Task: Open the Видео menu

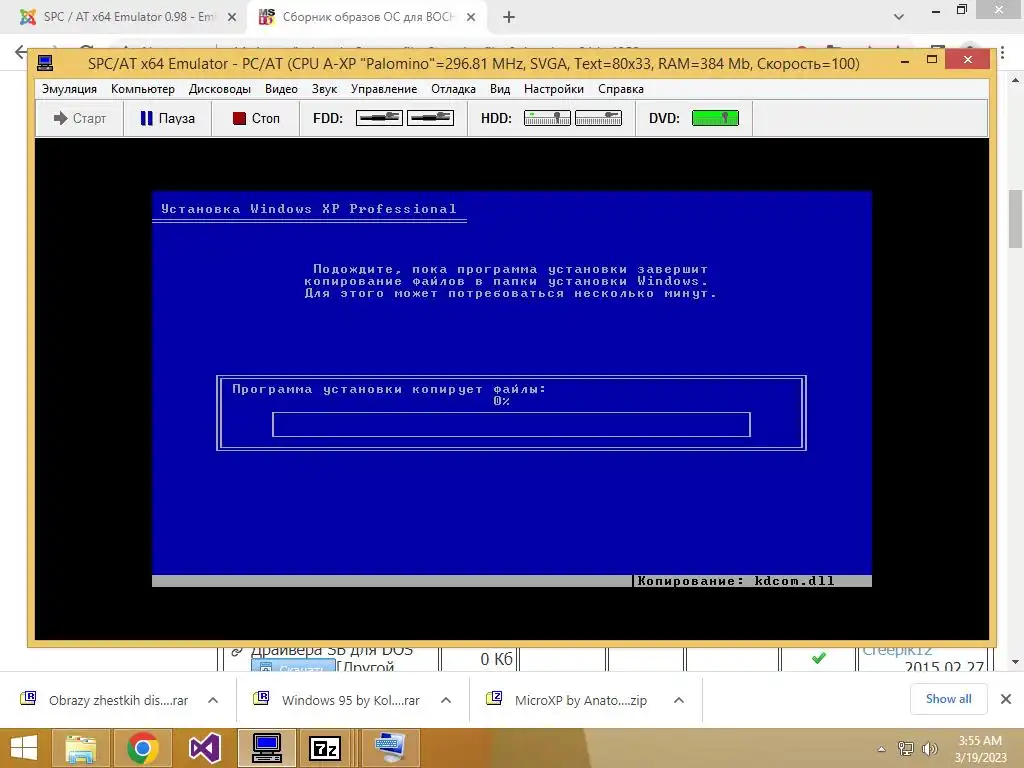Action: [x=281, y=89]
